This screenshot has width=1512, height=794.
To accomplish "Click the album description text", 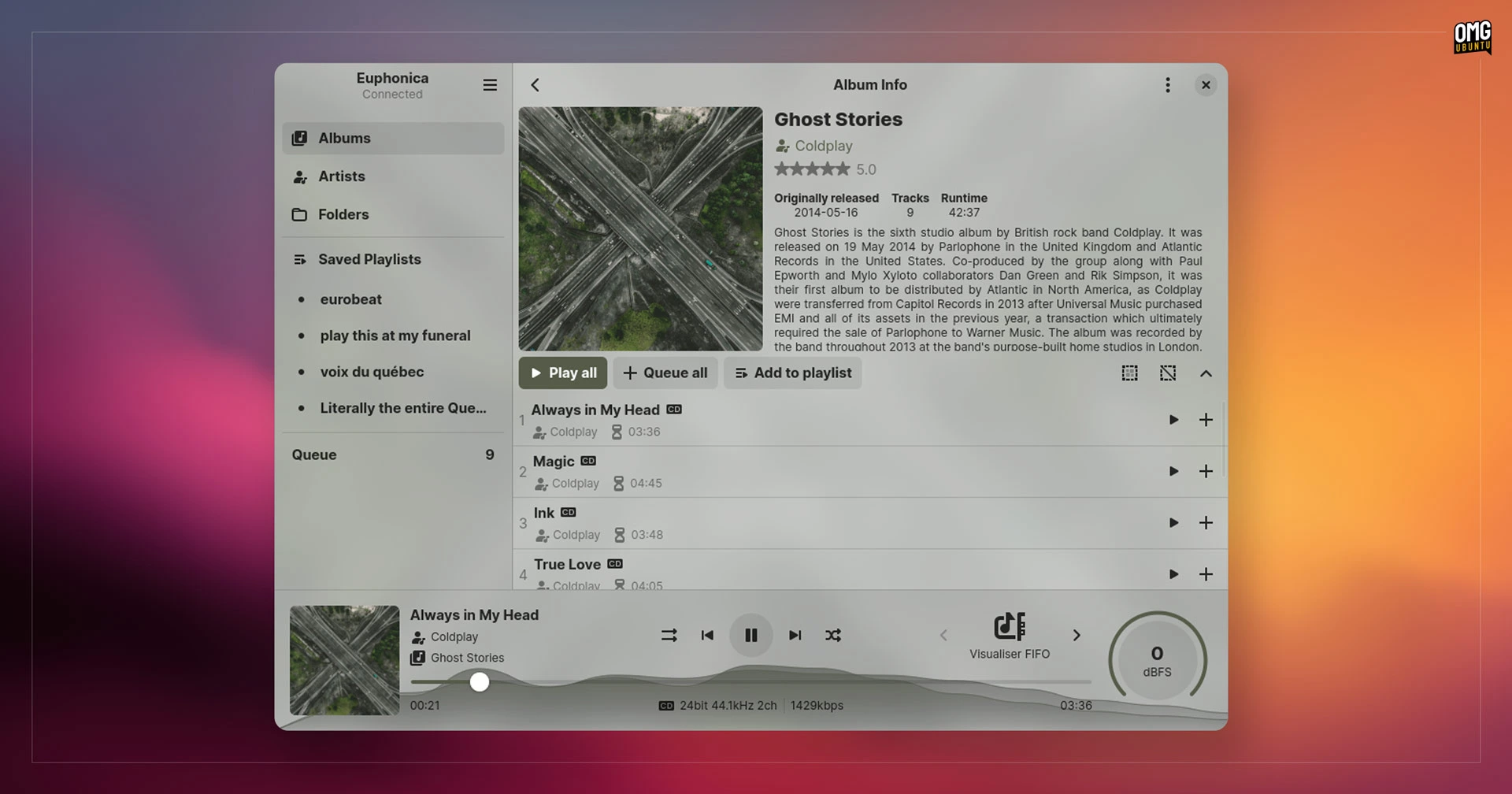I will click(x=988, y=289).
